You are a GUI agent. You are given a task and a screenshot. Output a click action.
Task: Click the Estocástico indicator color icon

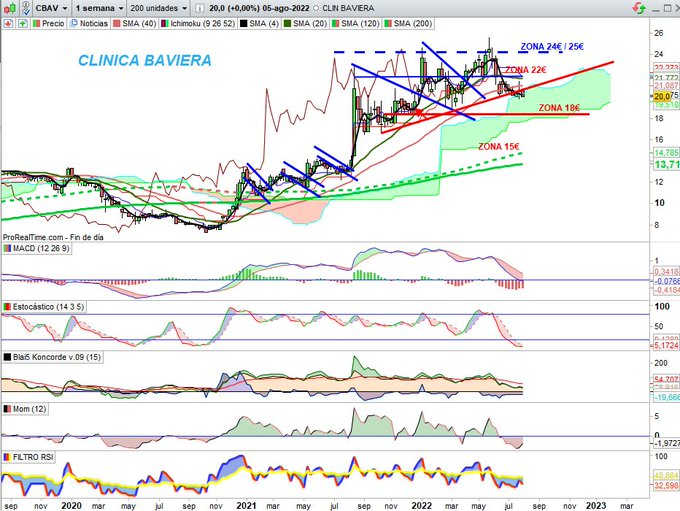[x=6, y=305]
